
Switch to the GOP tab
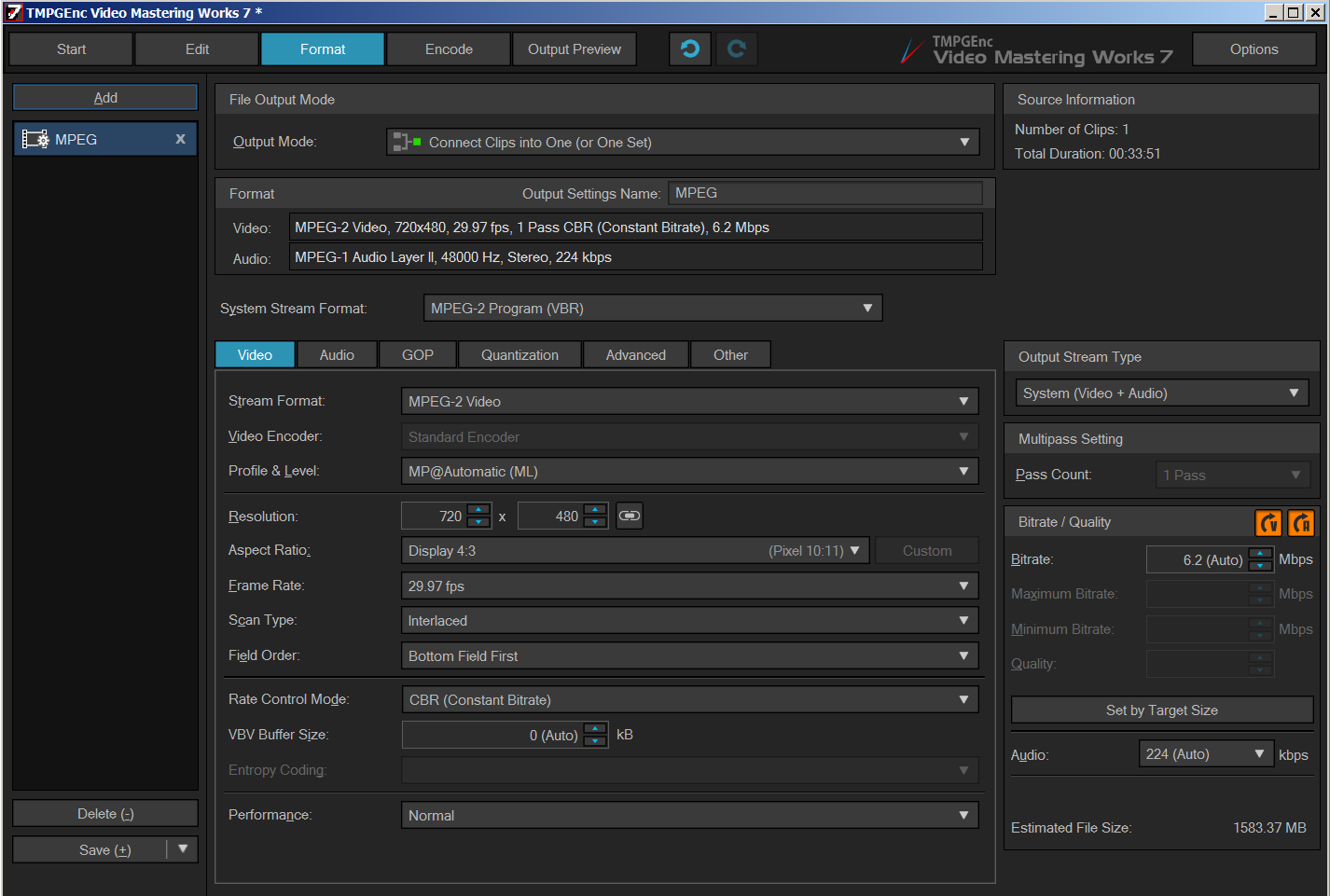[417, 355]
